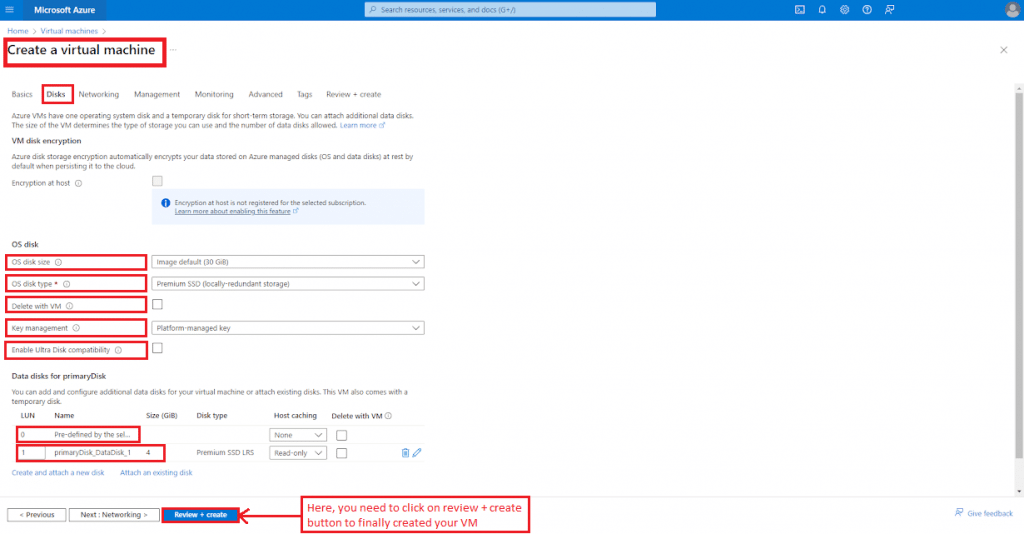1024x534 pixels.
Task: Show info tooltip for Enable Ultra Disk compatibility
Action: tap(118, 351)
